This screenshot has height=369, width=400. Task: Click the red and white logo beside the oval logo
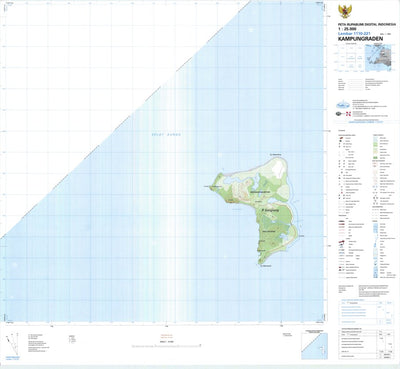[348, 114]
